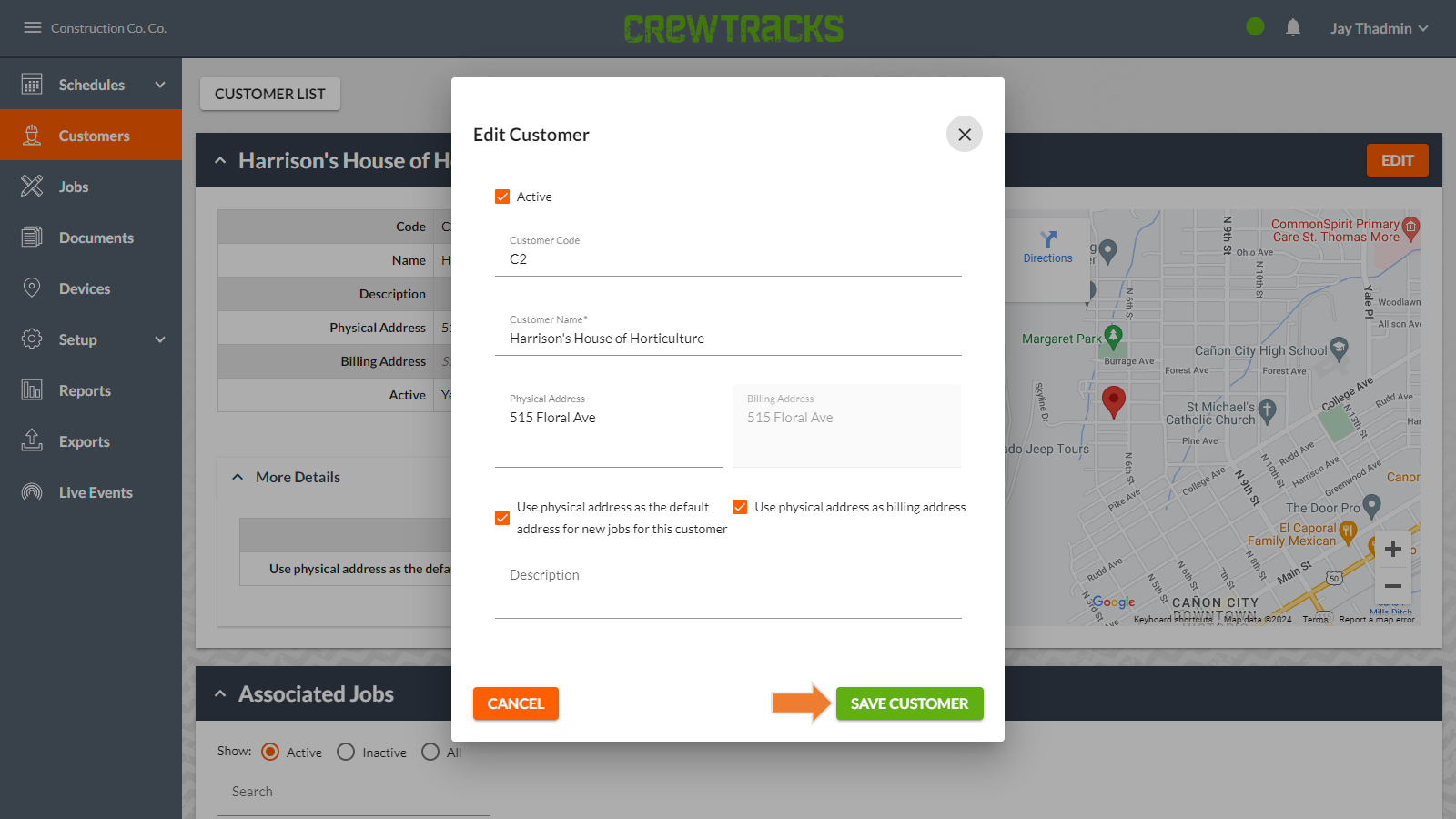Click the CrewTracks logo

tap(733, 28)
